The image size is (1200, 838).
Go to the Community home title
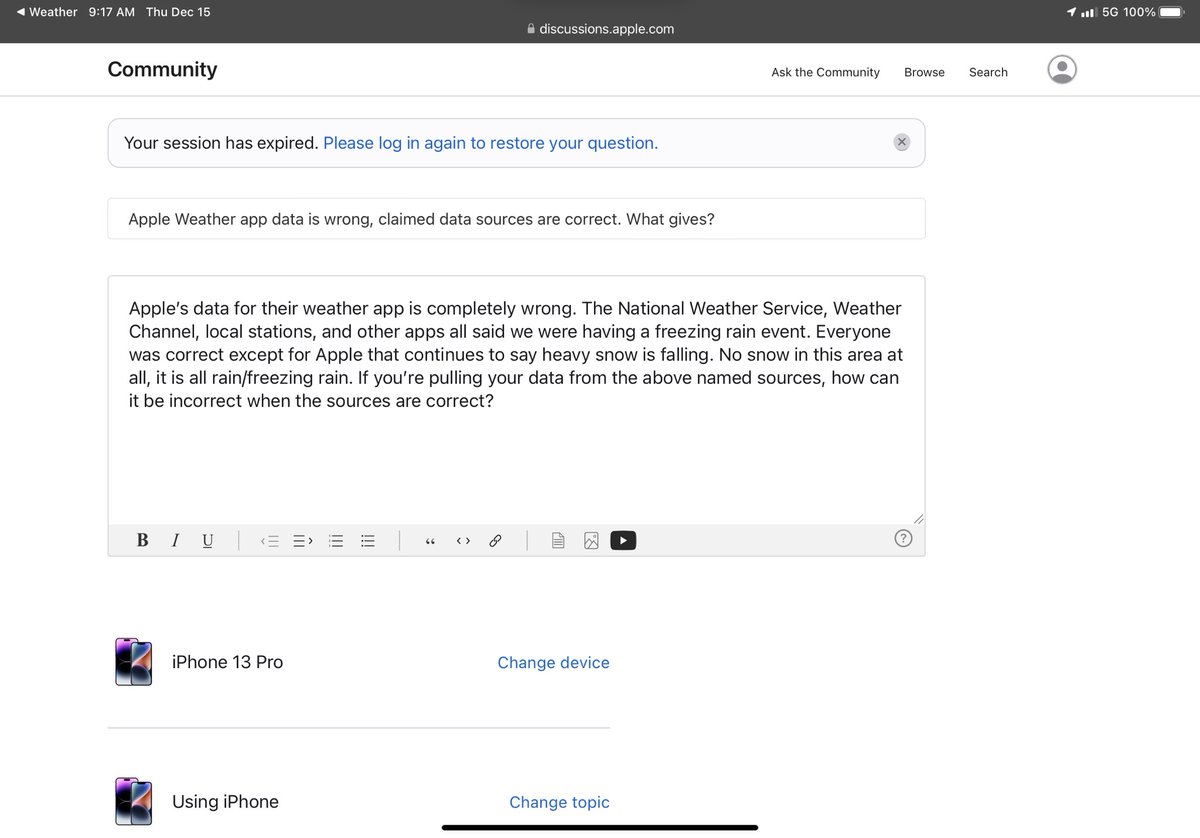pos(162,69)
